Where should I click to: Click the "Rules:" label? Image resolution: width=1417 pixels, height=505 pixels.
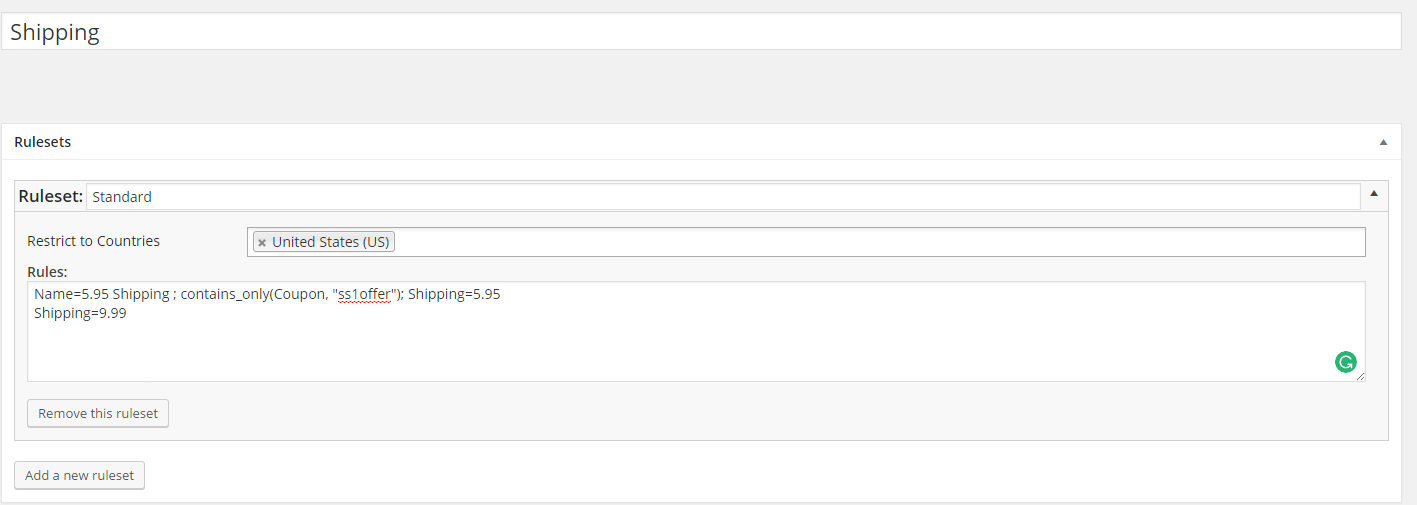pyautogui.click(x=47, y=271)
